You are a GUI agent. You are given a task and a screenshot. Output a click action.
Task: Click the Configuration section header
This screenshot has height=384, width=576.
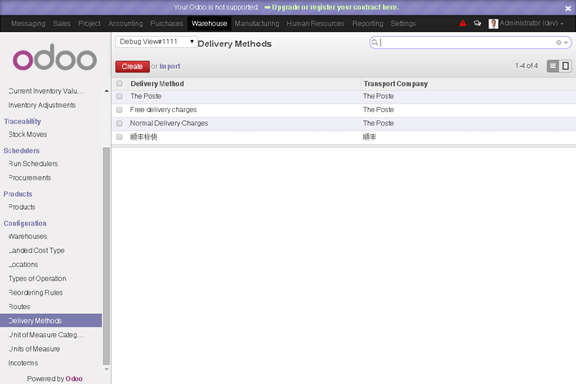tap(25, 223)
